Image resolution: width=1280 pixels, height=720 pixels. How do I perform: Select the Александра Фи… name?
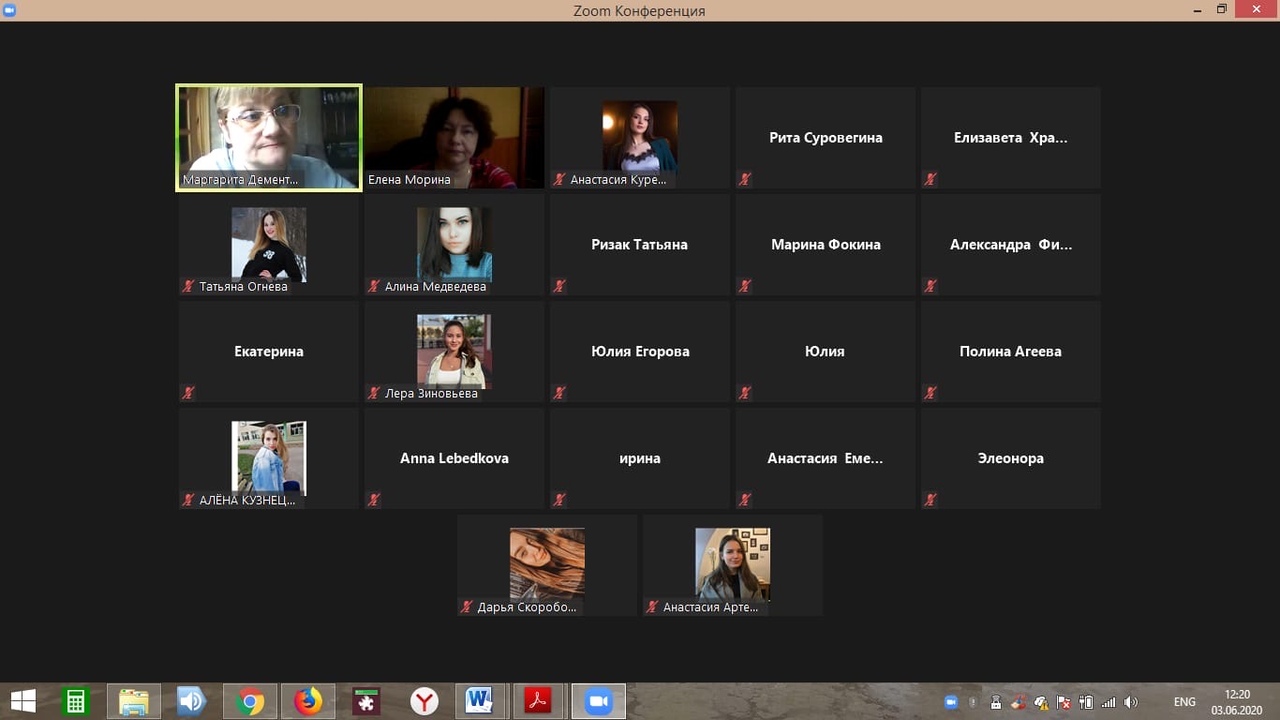(1011, 244)
